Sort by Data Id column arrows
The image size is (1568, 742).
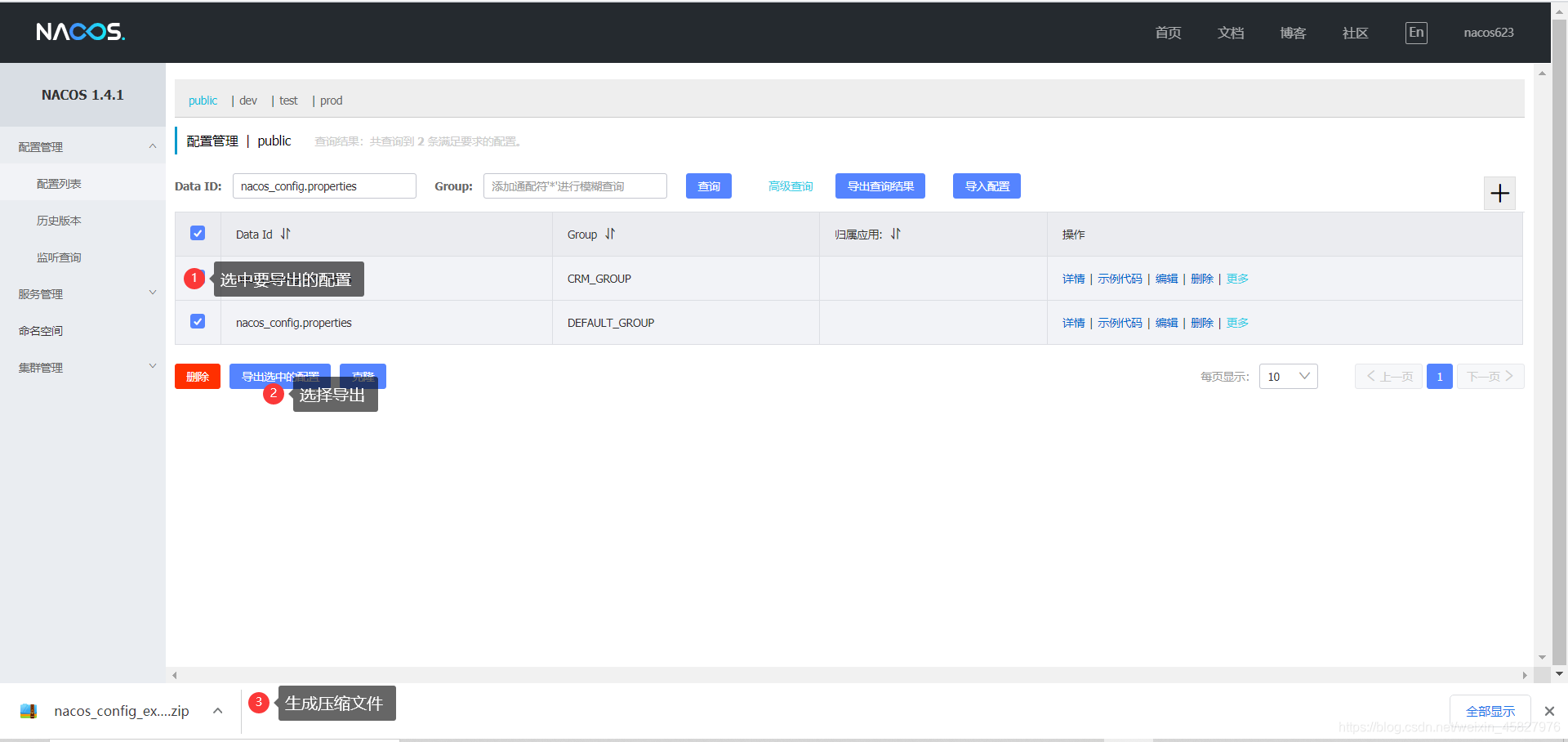coord(286,234)
